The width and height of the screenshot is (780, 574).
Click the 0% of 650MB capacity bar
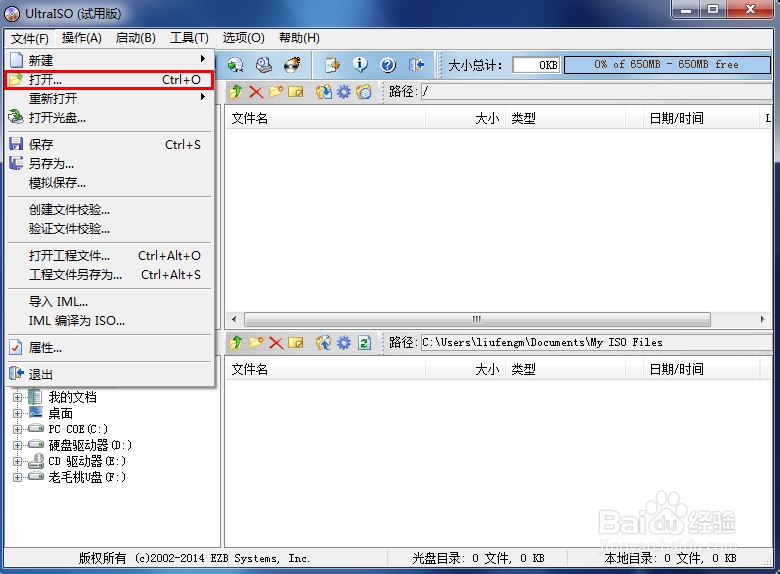pyautogui.click(x=667, y=65)
